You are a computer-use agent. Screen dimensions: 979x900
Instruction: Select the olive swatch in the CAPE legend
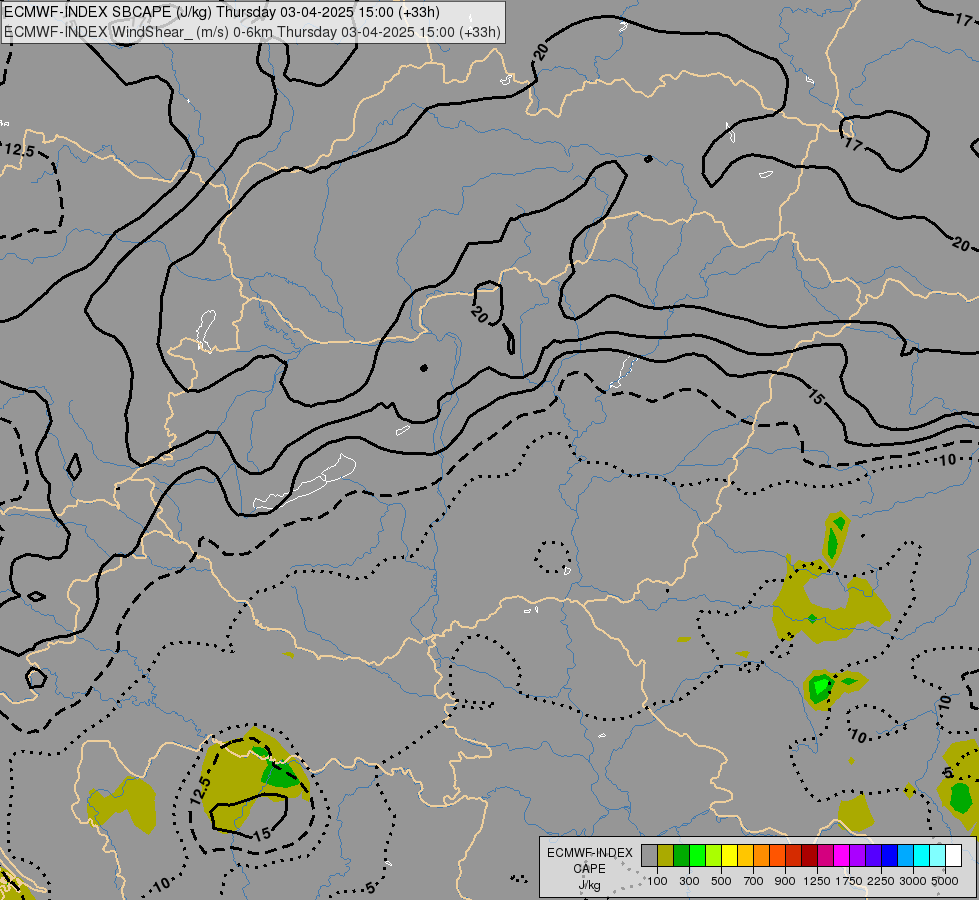click(666, 855)
